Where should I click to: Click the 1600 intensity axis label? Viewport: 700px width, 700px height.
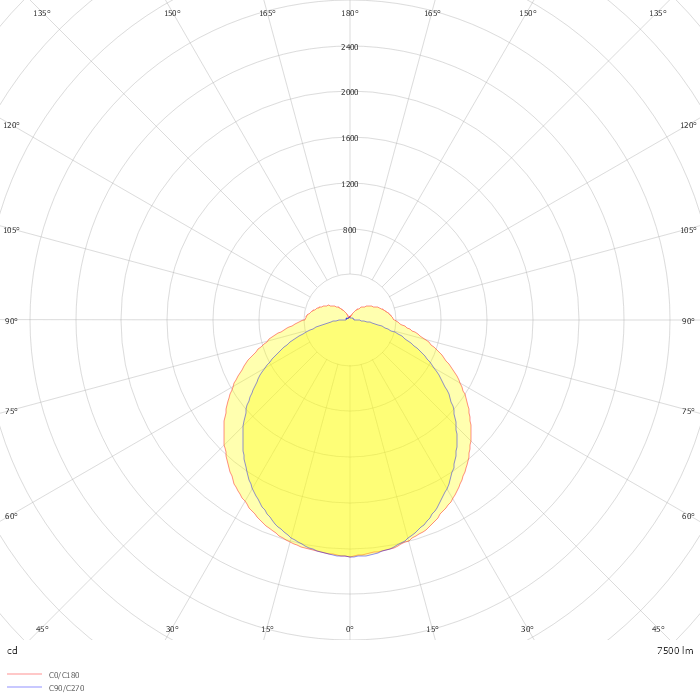pos(350,138)
